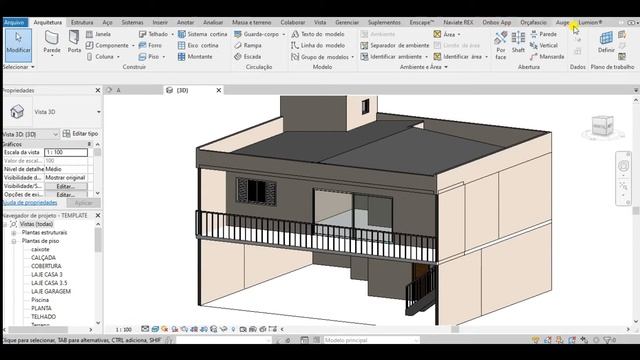Expand the Ambiente e Área panel
The image size is (640, 360).
[423, 67]
